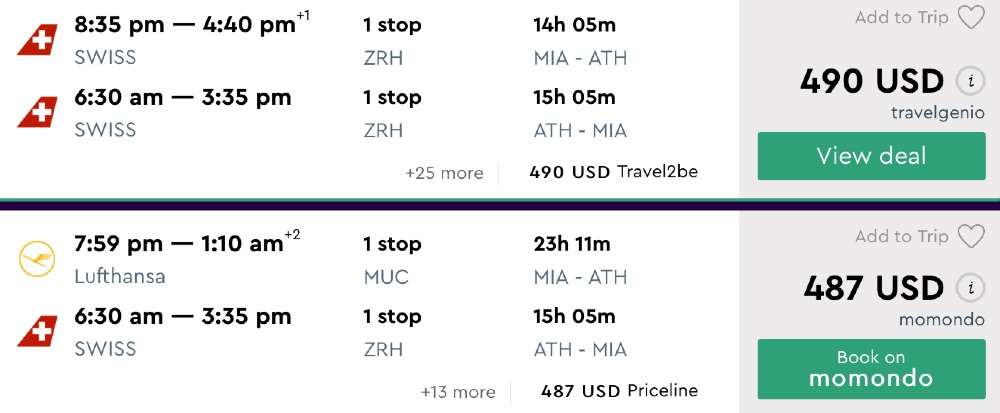
Task: Select the 7:59 pm Lufthansa departure leg
Action: [x=178, y=244]
